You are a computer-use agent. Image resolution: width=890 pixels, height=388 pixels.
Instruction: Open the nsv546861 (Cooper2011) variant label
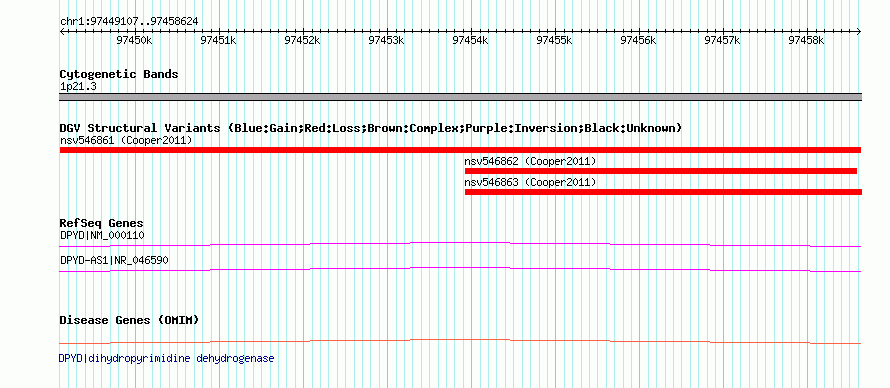[x=126, y=140]
